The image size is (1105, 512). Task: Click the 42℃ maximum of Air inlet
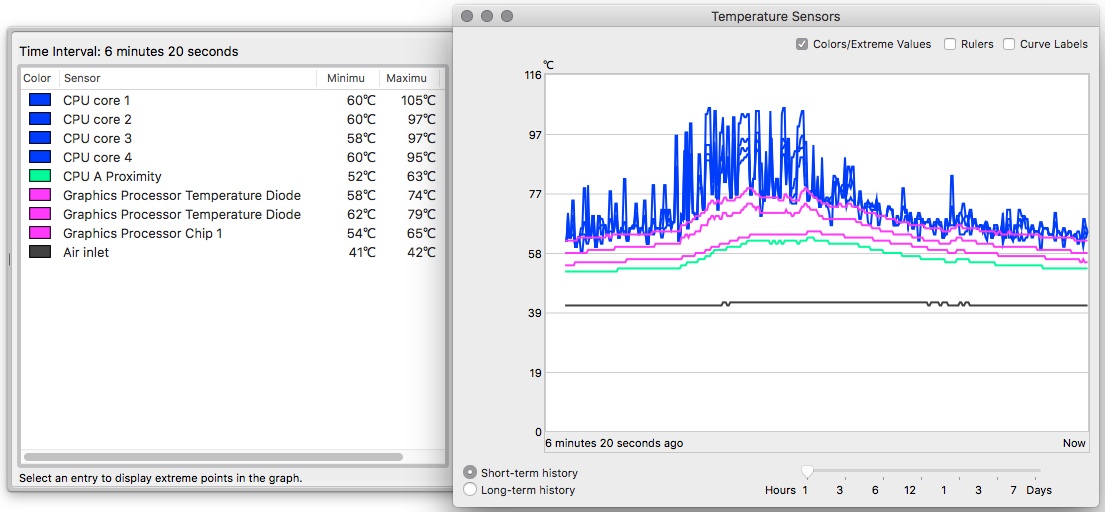(421, 251)
